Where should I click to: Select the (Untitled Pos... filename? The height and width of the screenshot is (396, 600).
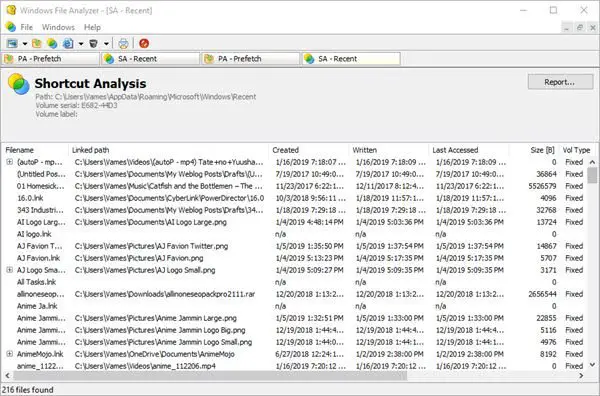click(41, 174)
